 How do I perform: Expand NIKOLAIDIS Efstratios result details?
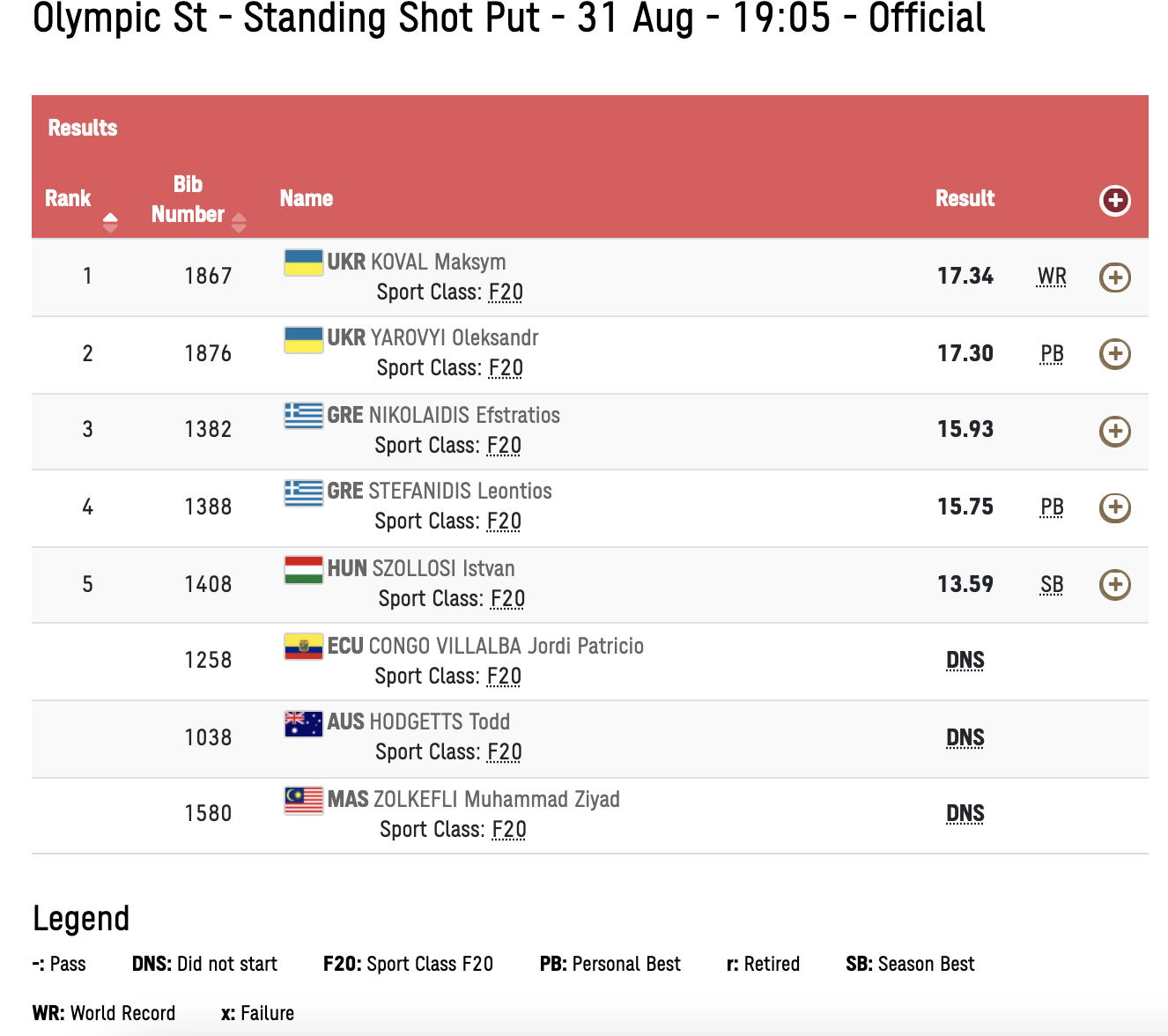(1114, 431)
